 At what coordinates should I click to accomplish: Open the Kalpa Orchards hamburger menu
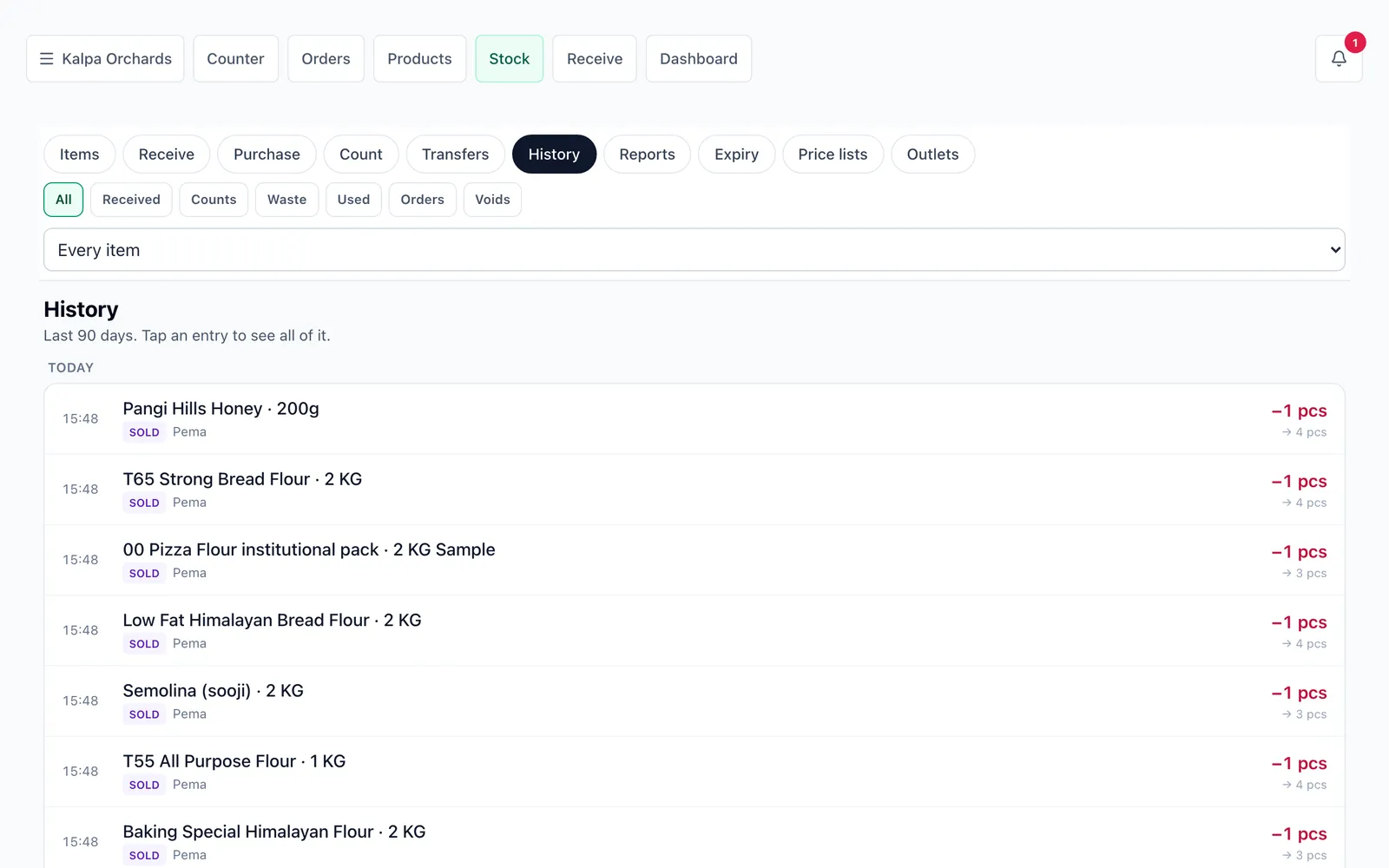click(105, 58)
